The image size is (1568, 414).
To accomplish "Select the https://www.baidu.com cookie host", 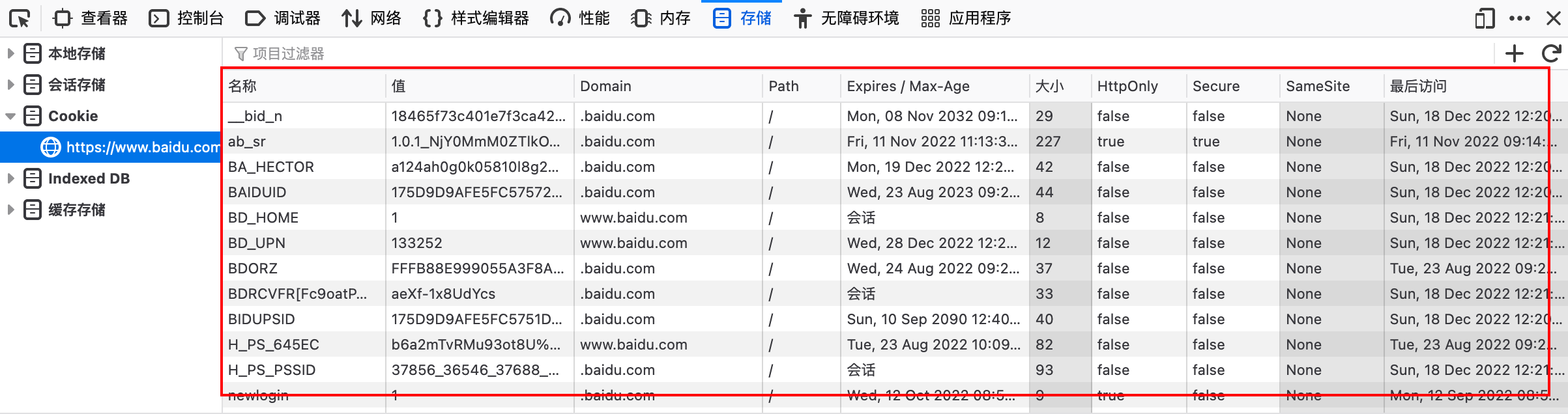I will (111, 147).
